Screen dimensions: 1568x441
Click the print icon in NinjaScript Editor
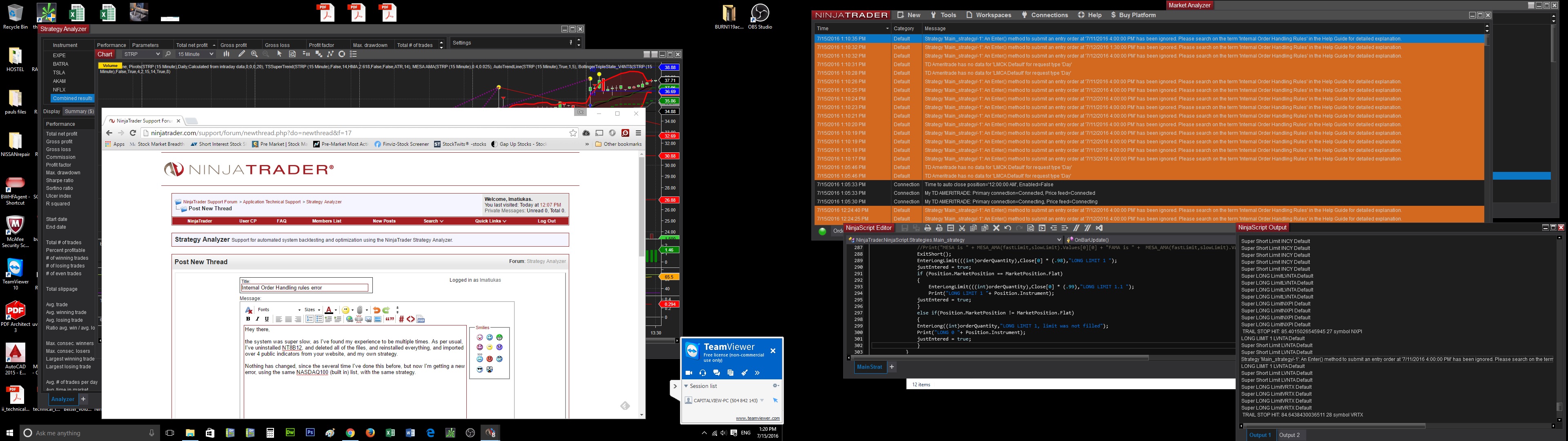tap(928, 228)
